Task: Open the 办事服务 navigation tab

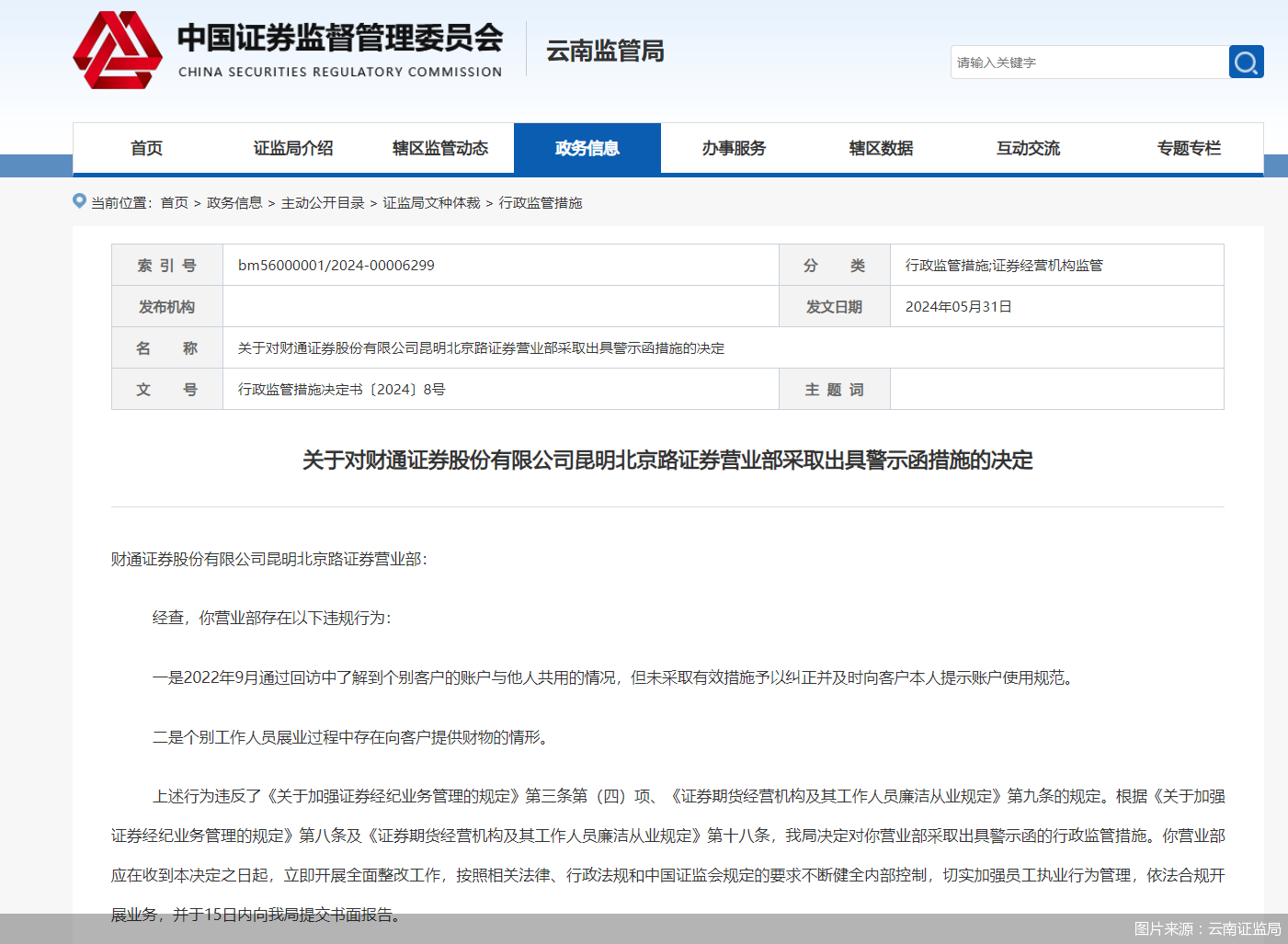Action: (x=735, y=148)
